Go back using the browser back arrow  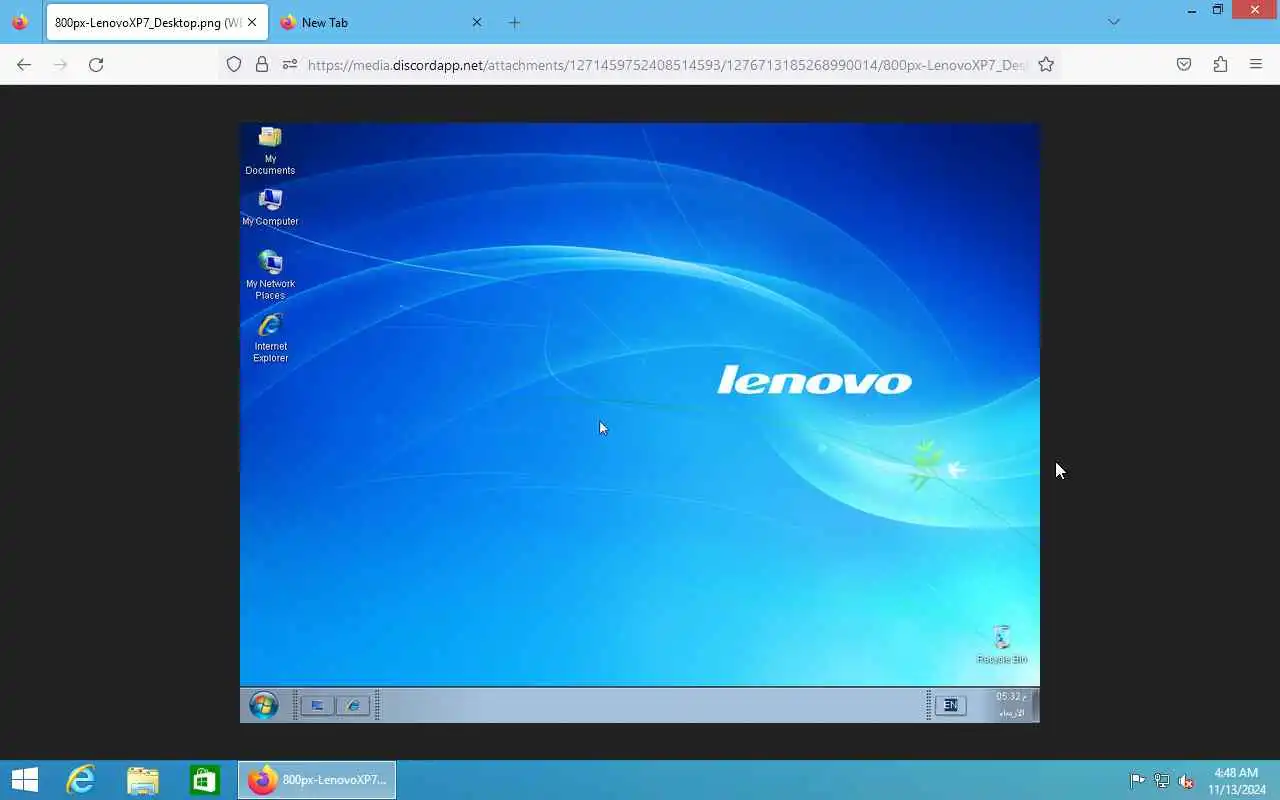tap(24, 64)
